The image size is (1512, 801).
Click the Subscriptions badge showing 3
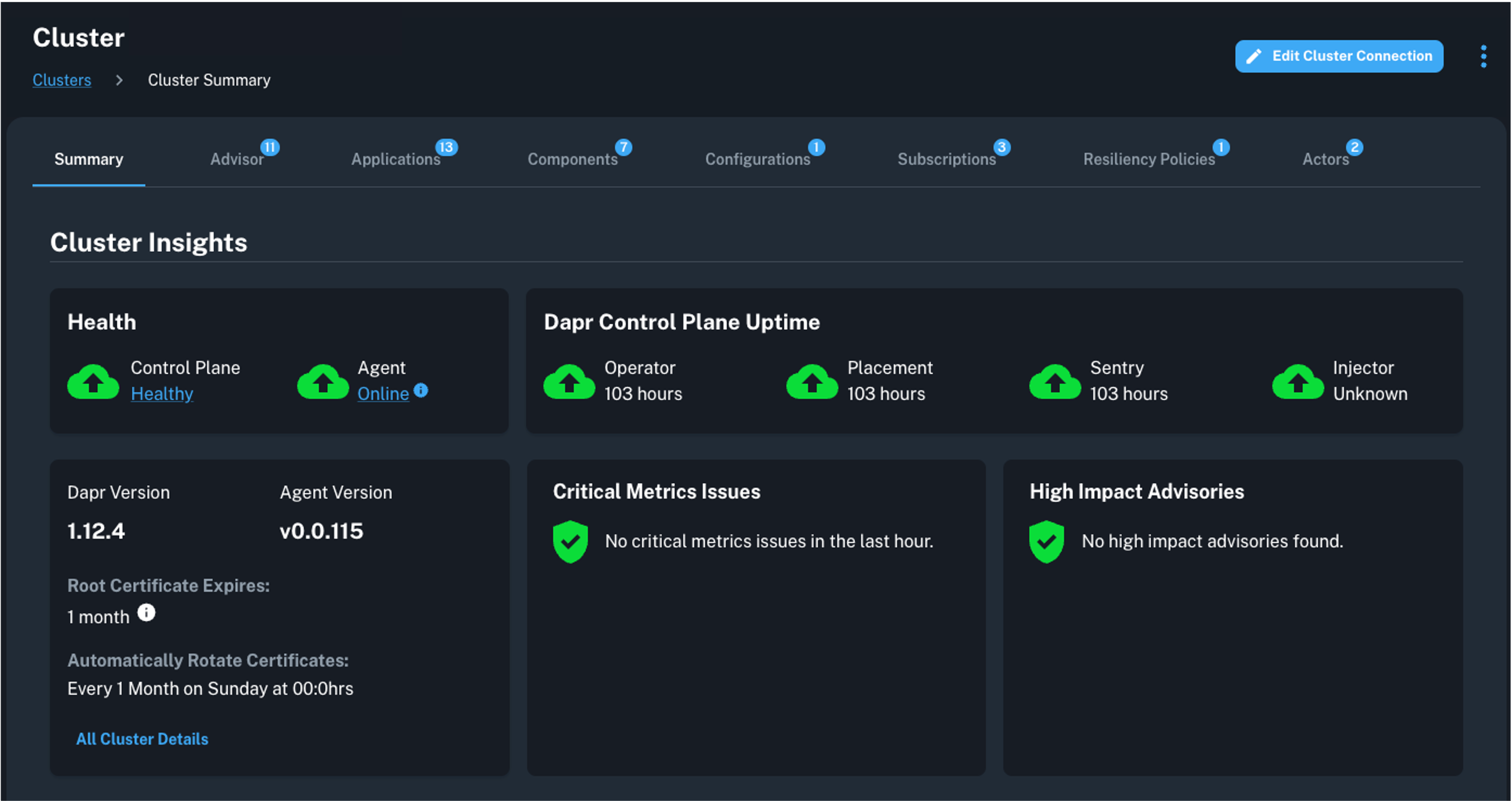(1002, 147)
